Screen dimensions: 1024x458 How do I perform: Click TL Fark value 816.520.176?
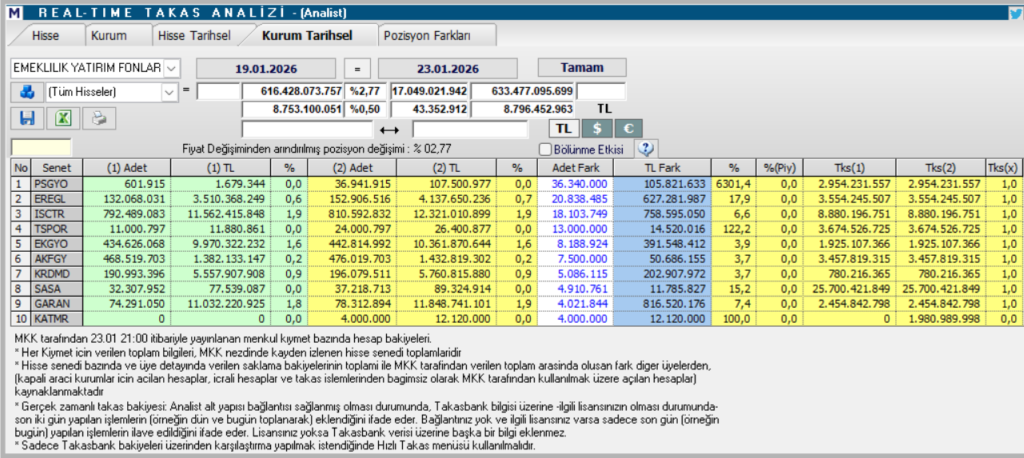tap(660, 304)
